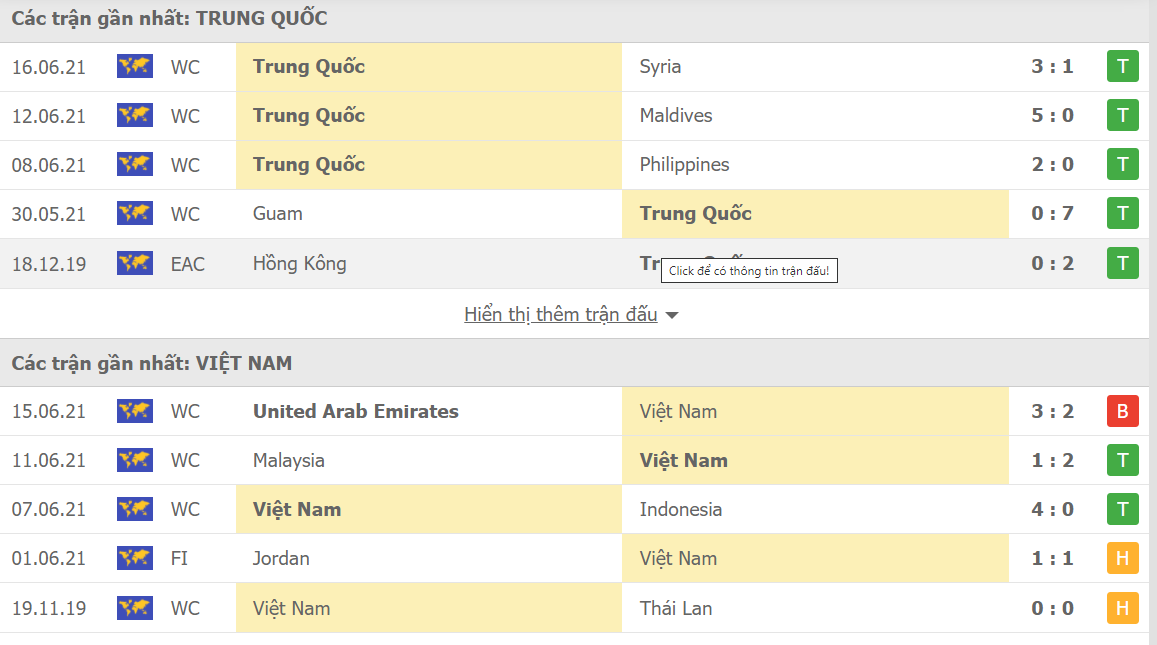This screenshot has width=1157, height=645.
Task: Click the world flag icon for 16.06.21 match
Action: click(x=135, y=67)
